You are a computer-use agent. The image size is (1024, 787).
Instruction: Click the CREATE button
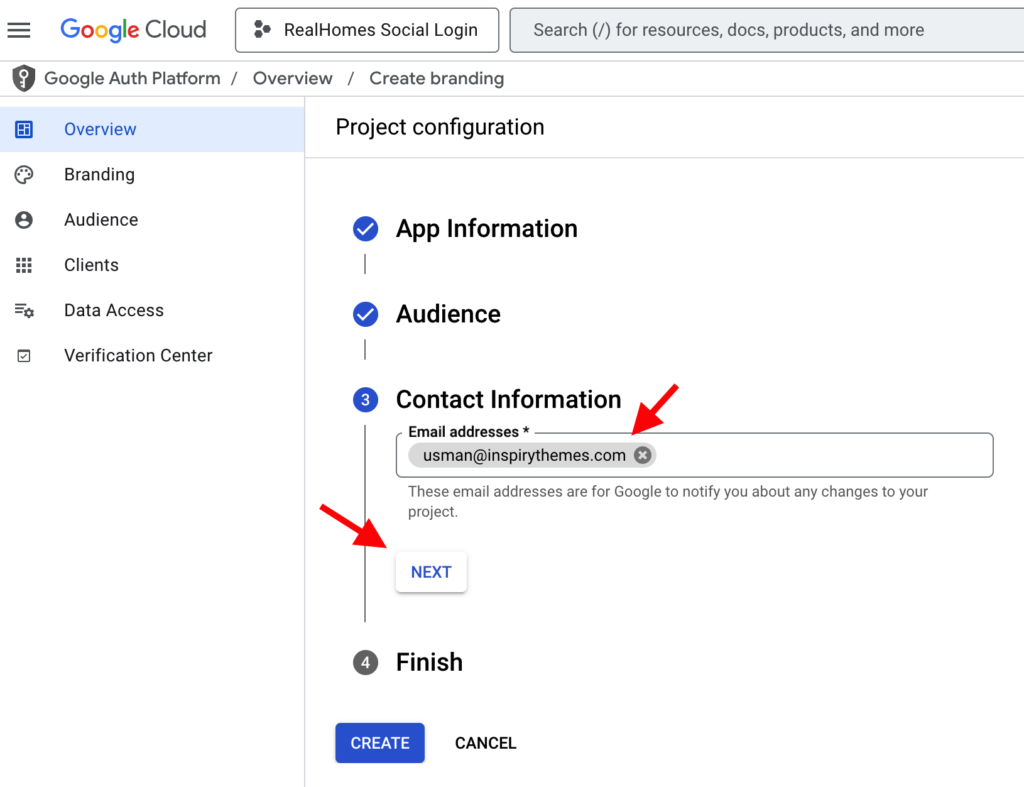pos(380,743)
